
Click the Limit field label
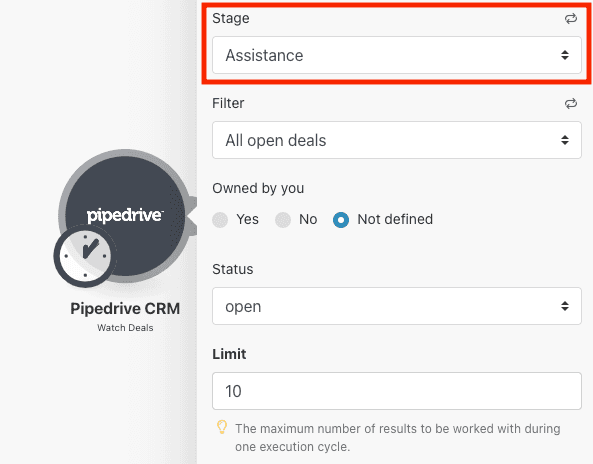(x=229, y=354)
